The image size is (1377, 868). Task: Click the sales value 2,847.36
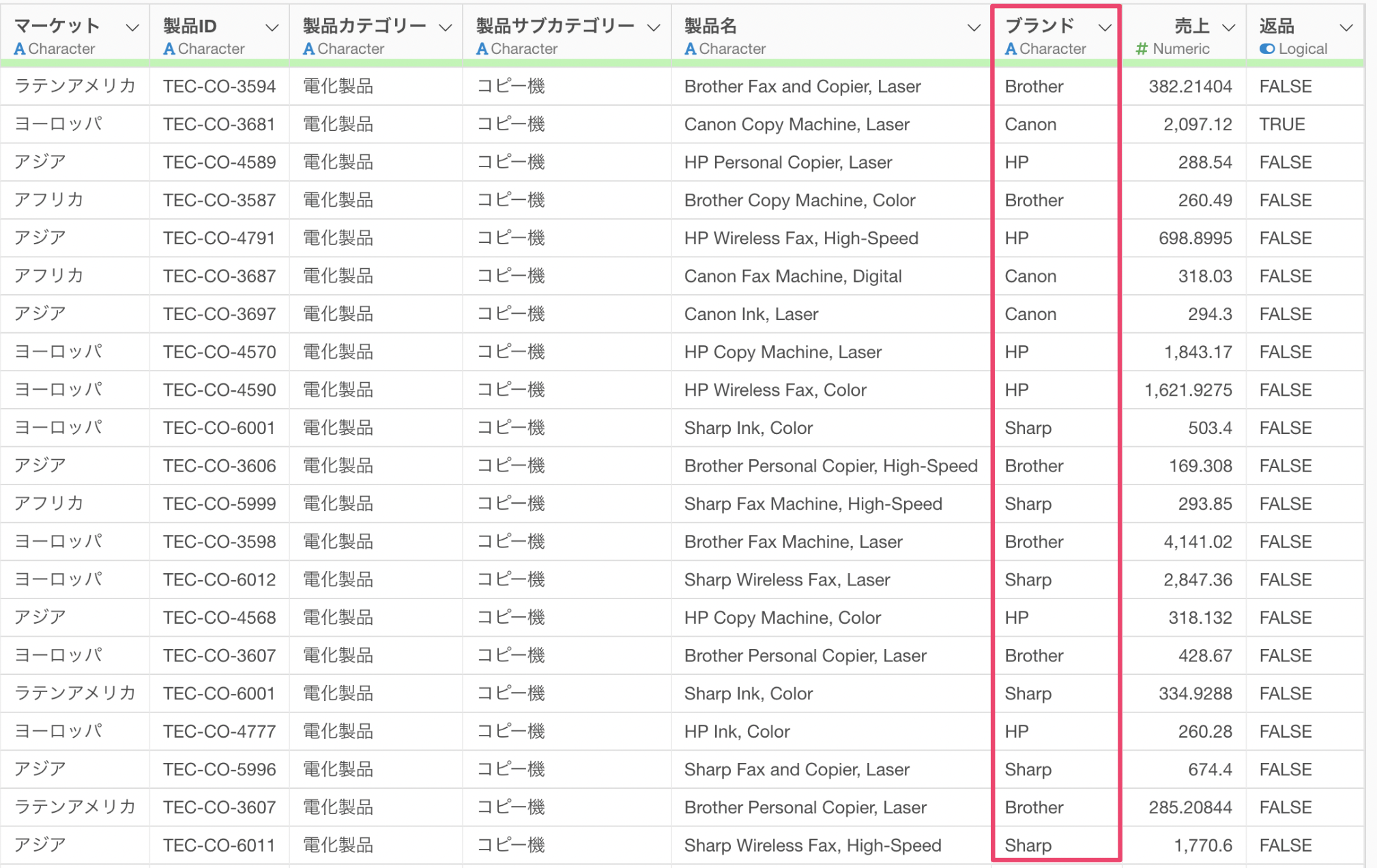1198,580
